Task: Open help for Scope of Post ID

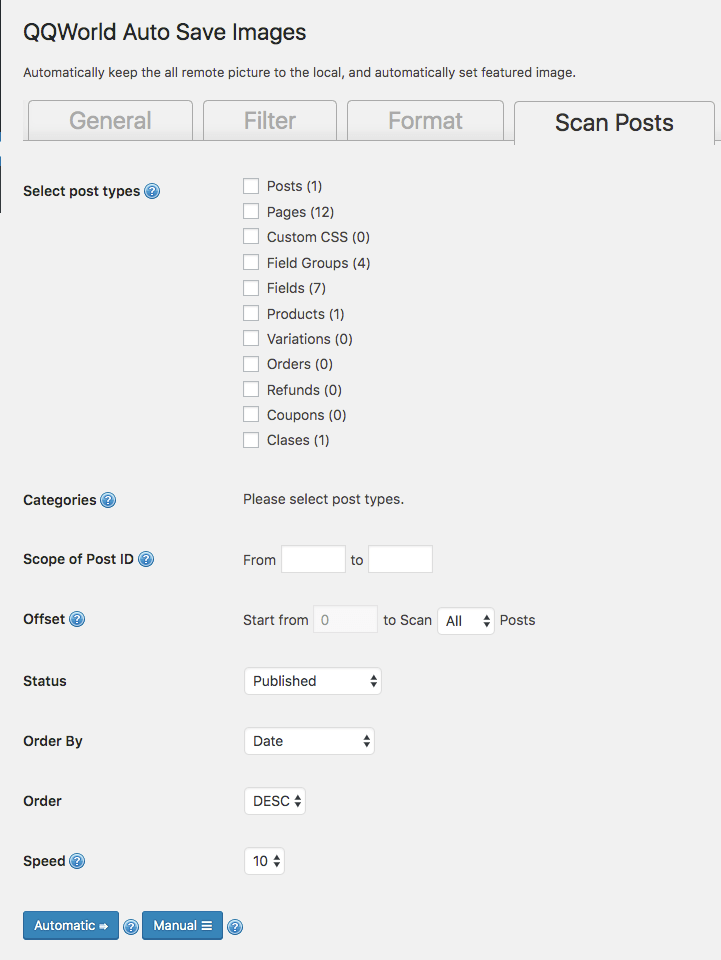Action: point(146,559)
